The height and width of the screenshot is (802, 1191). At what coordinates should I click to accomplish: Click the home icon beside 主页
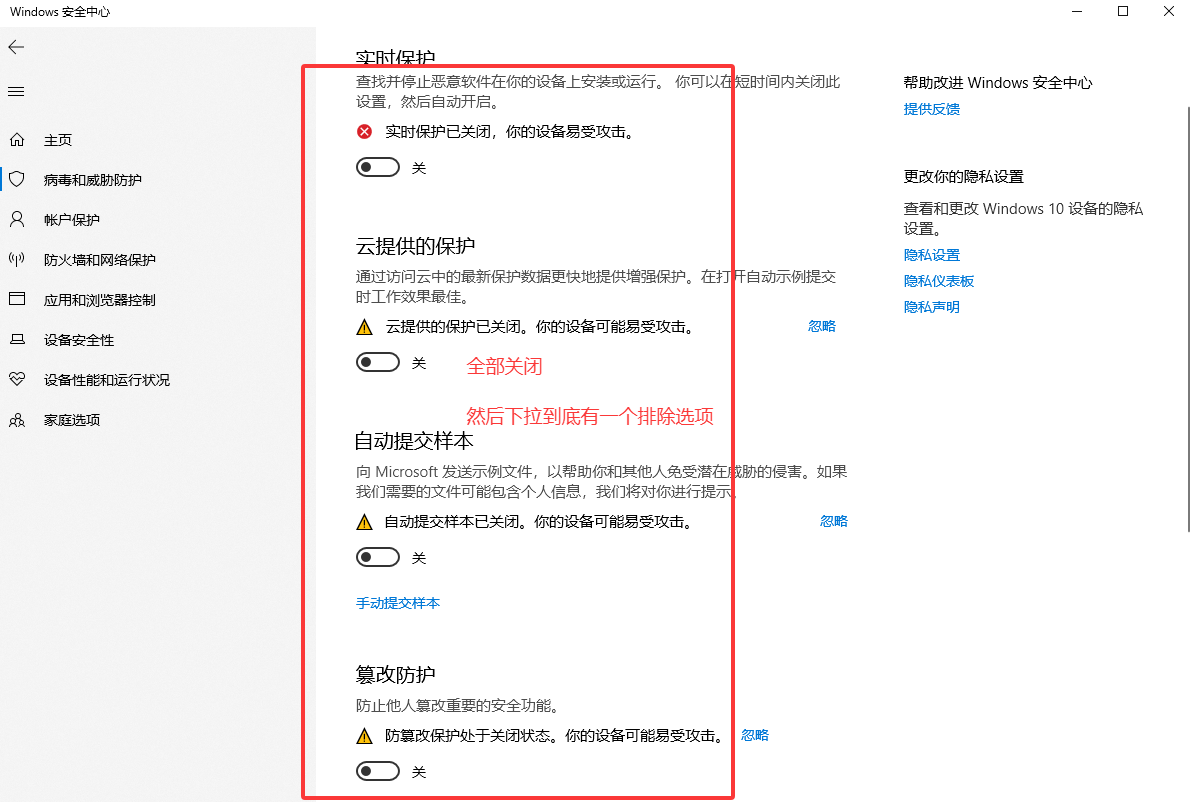click(x=17, y=140)
